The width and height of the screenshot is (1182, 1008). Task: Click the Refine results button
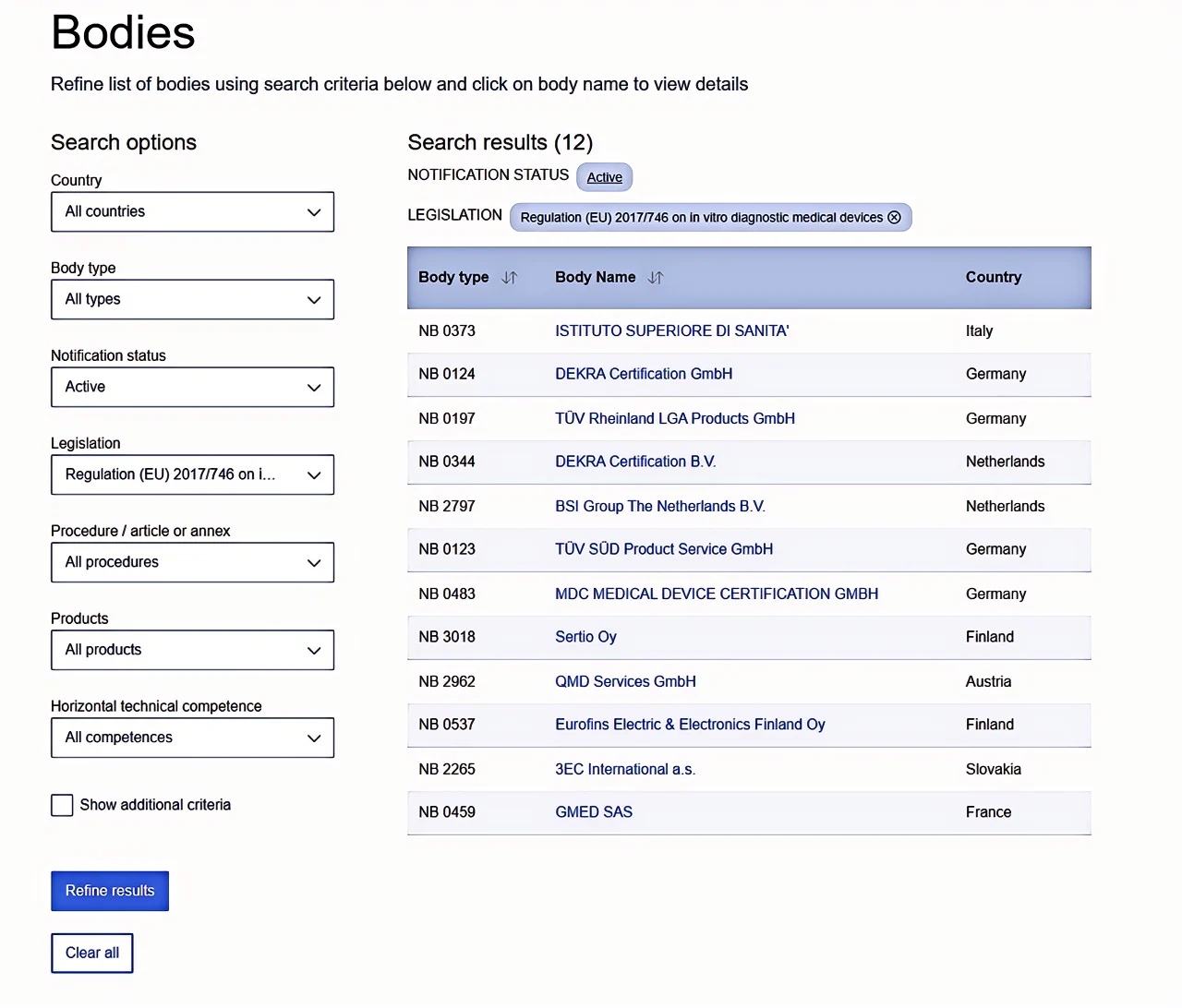tap(110, 891)
